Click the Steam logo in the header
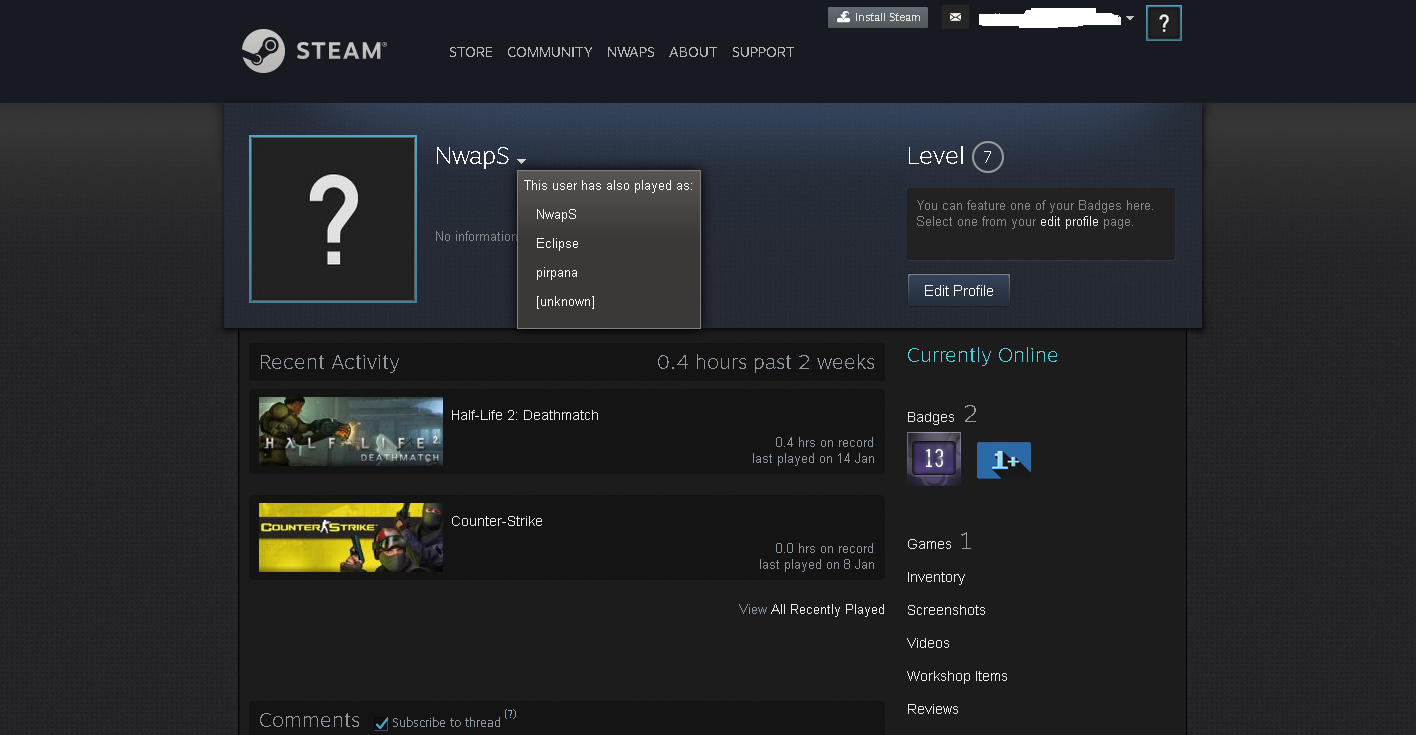The height and width of the screenshot is (735, 1416). (x=314, y=51)
